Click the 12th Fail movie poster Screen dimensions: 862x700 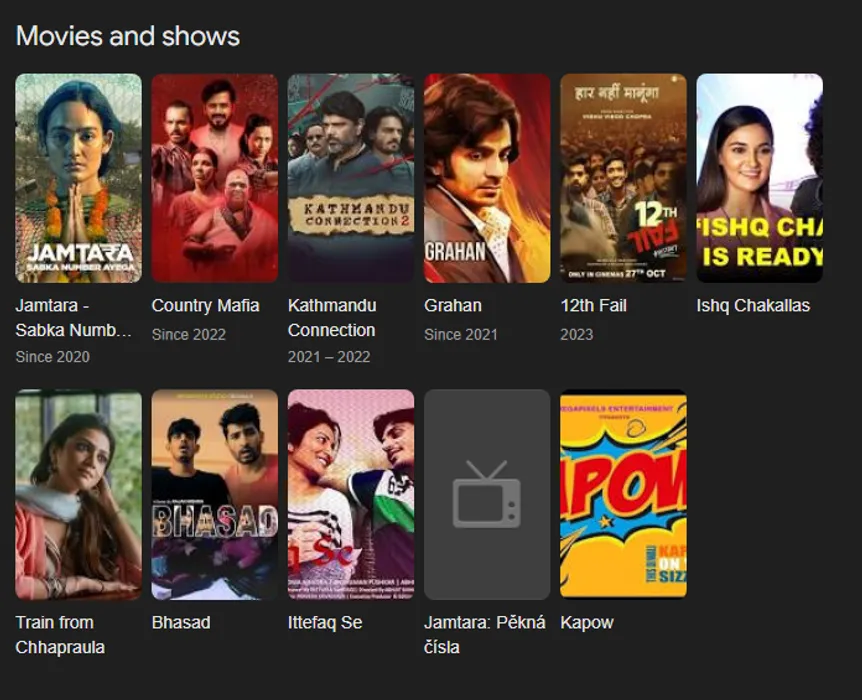[x=622, y=178]
